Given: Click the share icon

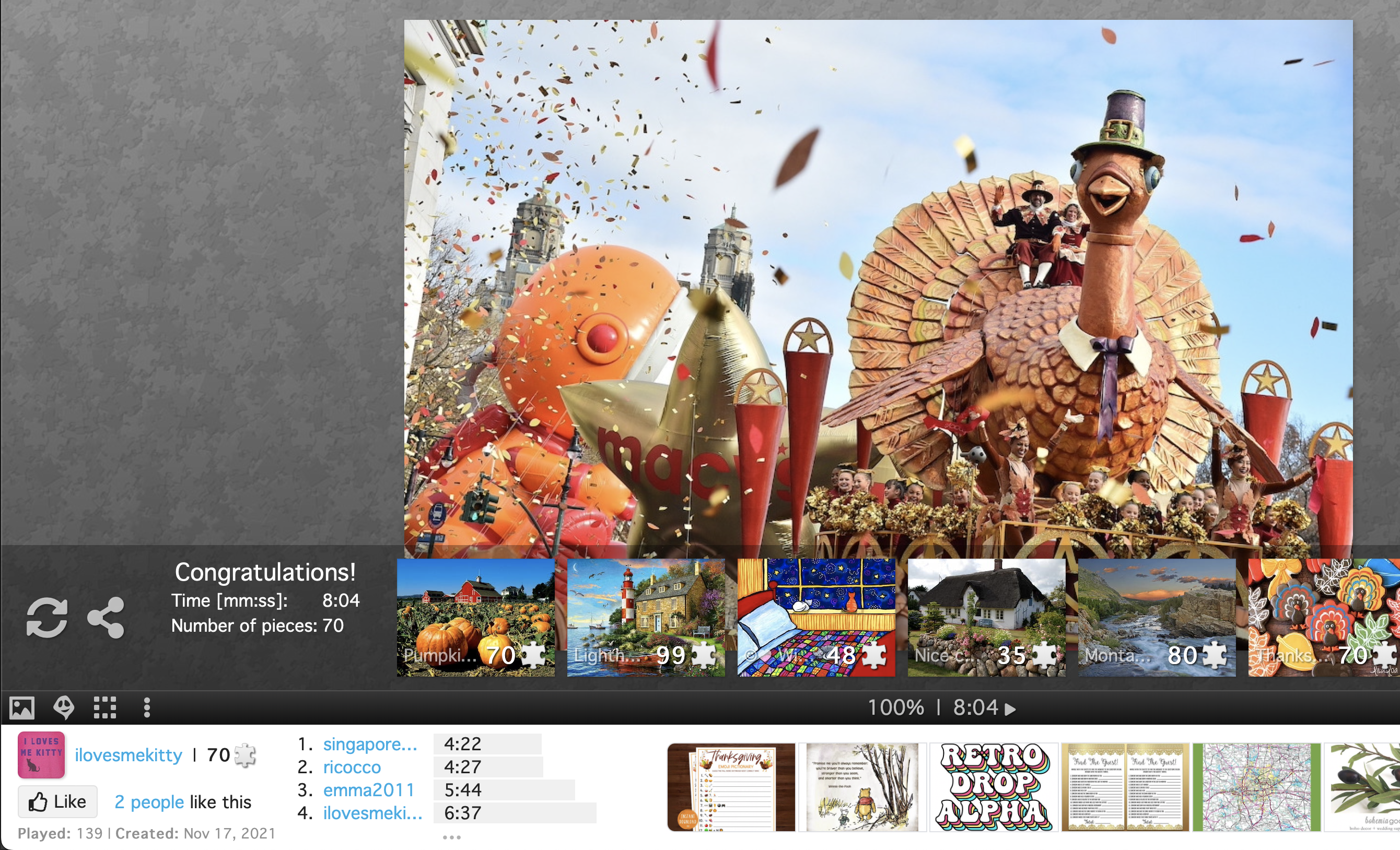Looking at the screenshot, I should tap(106, 617).
